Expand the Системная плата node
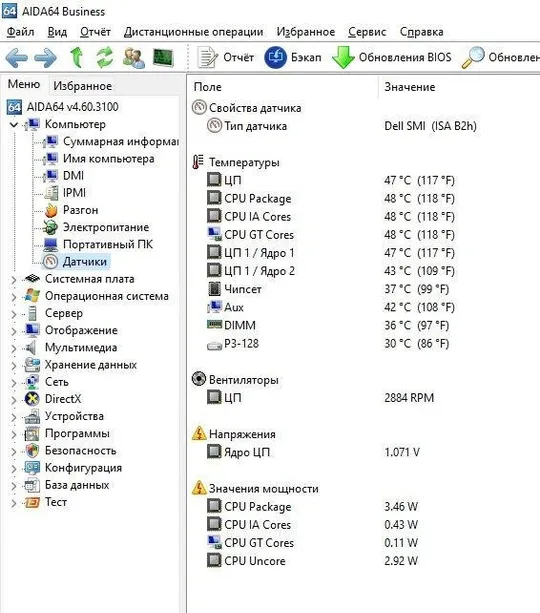The height and width of the screenshot is (613, 540). coord(14,280)
